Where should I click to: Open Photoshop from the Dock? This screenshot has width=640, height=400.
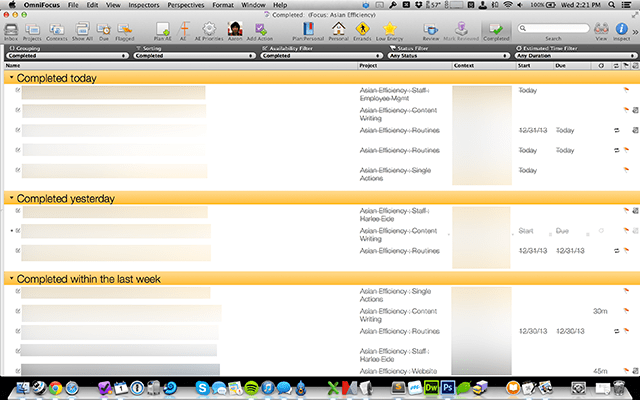click(448, 387)
